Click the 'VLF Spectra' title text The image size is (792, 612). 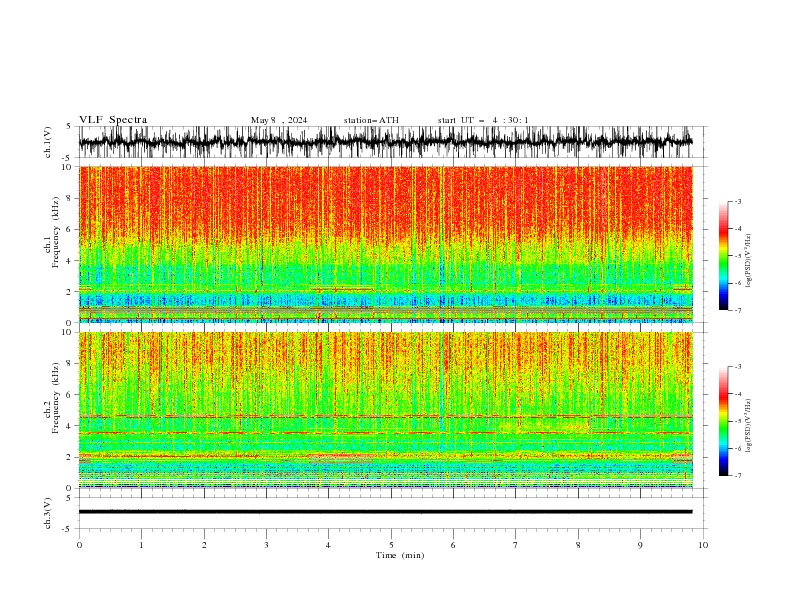pos(113,120)
